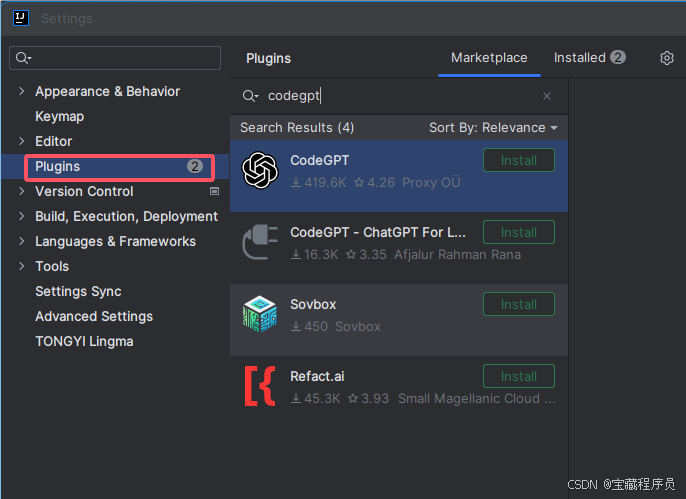Click the Proxy OÜ vendor text
This screenshot has height=499, width=686.
coord(431,182)
